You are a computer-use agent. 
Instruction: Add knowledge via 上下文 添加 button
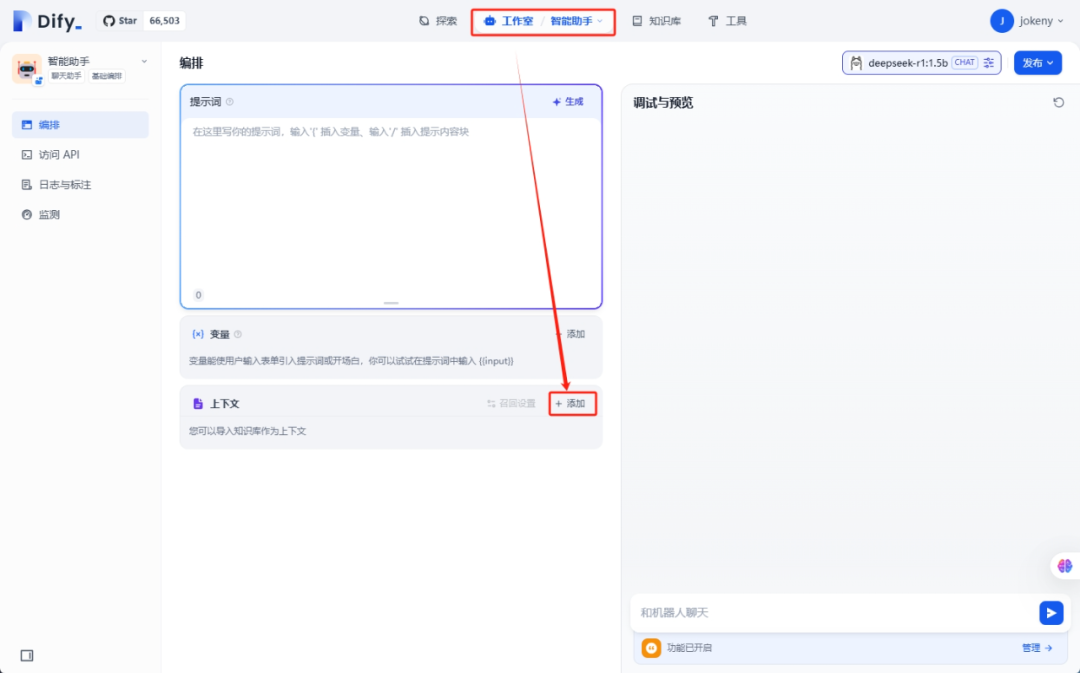[x=571, y=404]
